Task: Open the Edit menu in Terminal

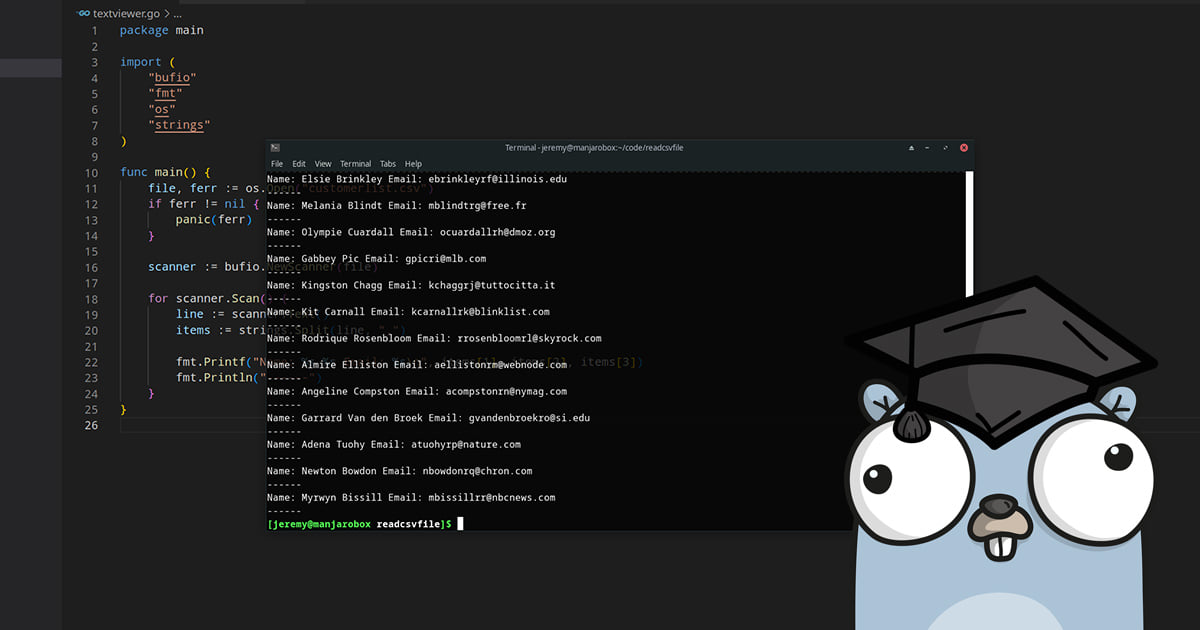Action: click(x=299, y=164)
